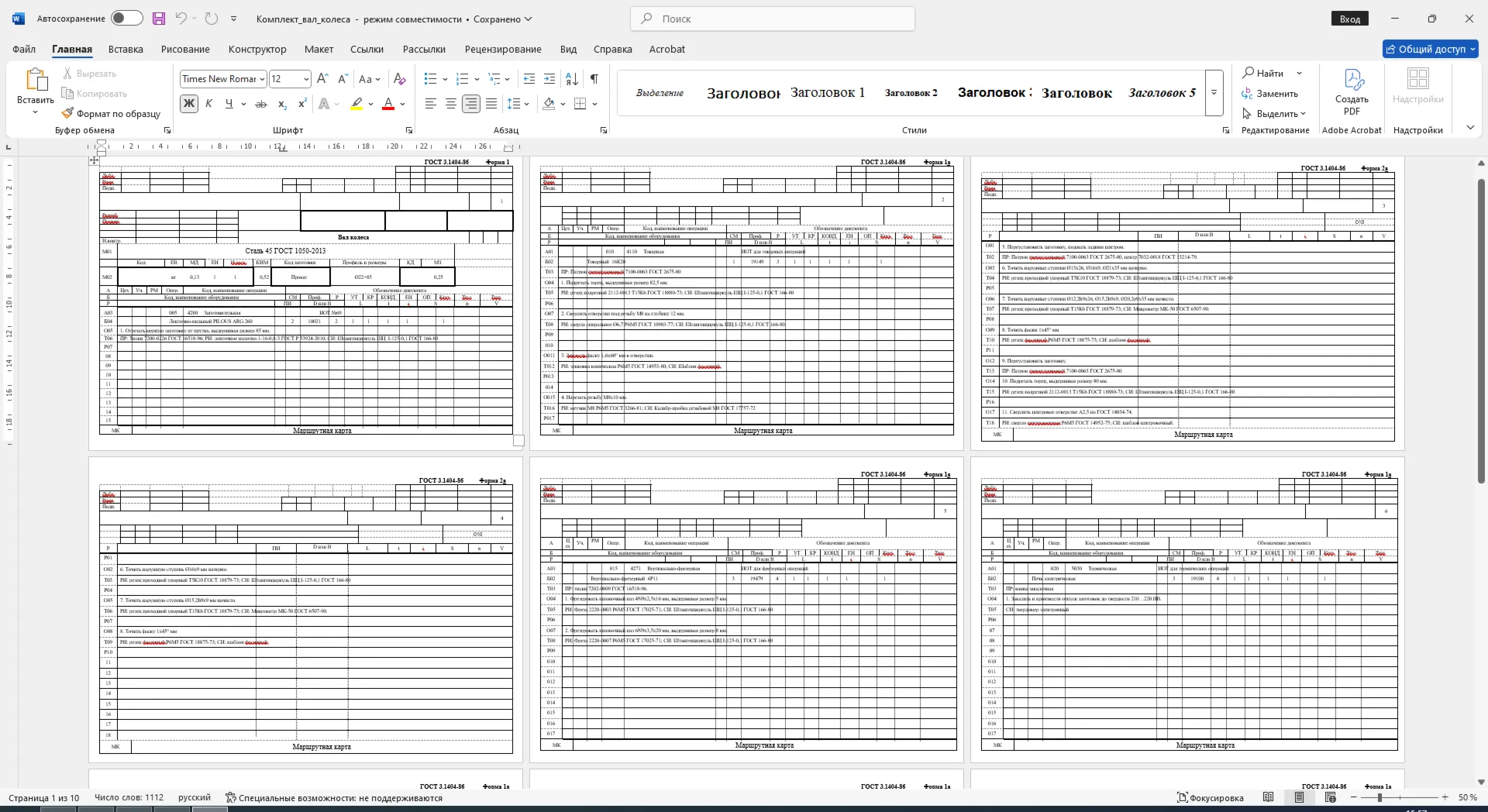Screen dimensions: 1488x812
Task: Toggle align right paragraph button
Action: pos(470,104)
